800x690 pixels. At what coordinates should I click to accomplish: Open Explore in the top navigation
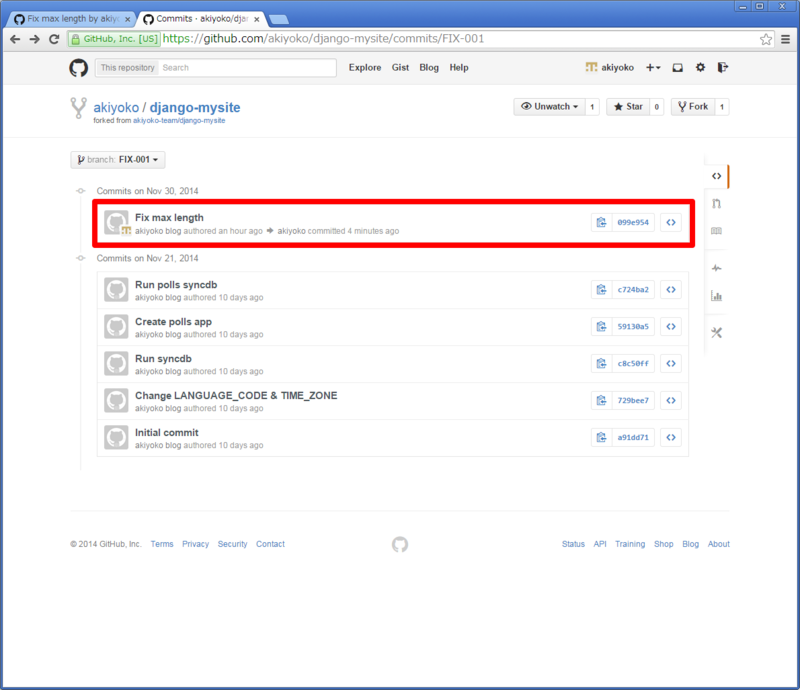365,67
